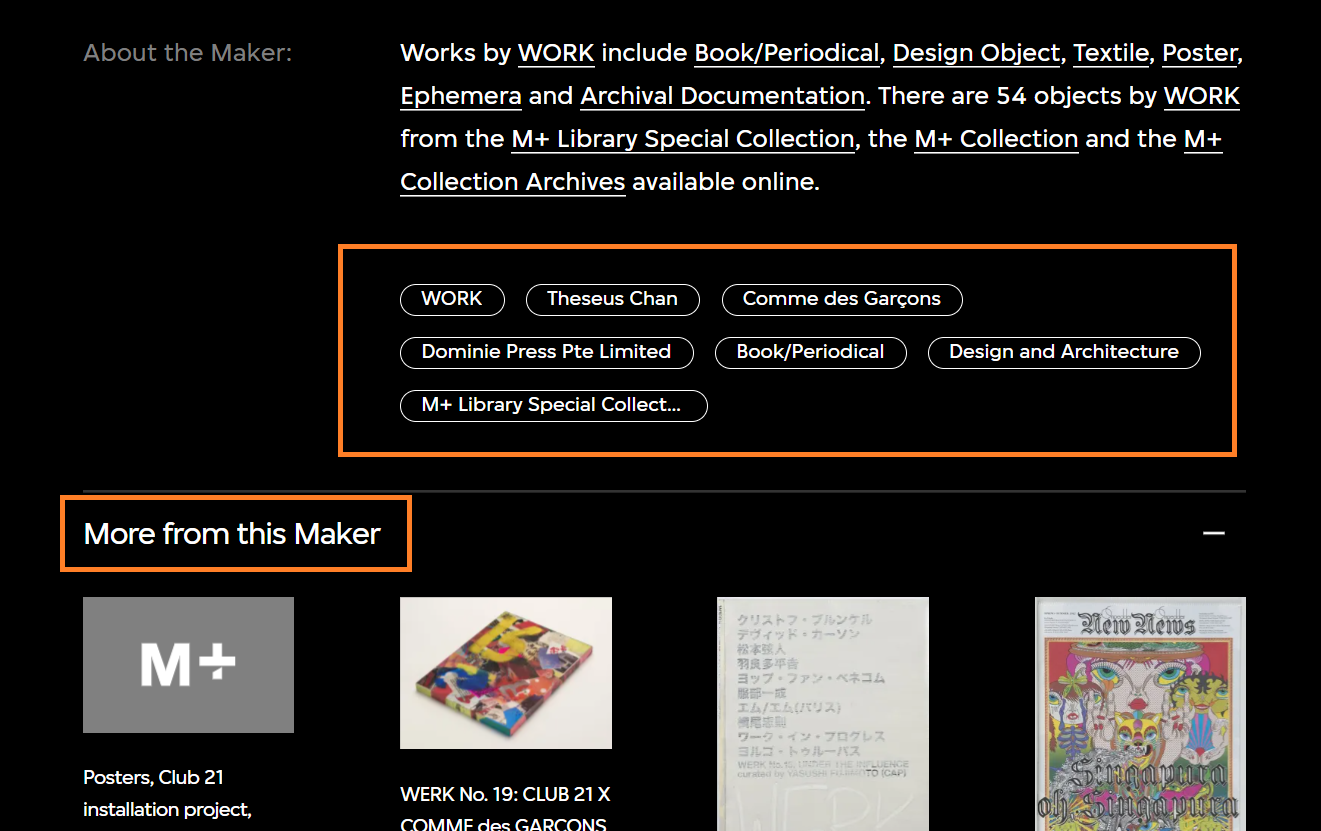The width and height of the screenshot is (1321, 831).
Task: Open the M+ Collection link
Action: [x=996, y=139]
